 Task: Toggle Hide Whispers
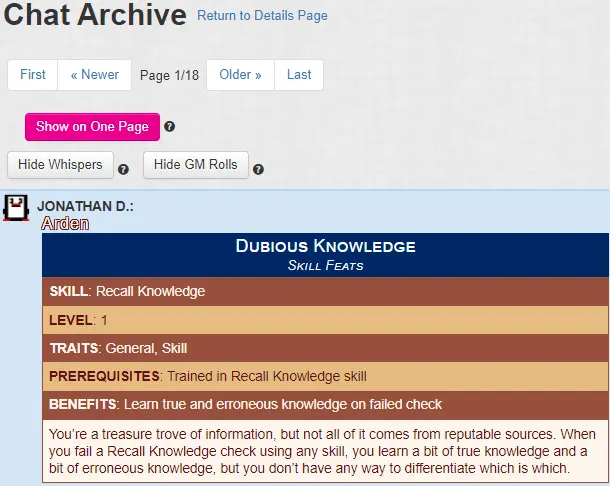click(60, 165)
